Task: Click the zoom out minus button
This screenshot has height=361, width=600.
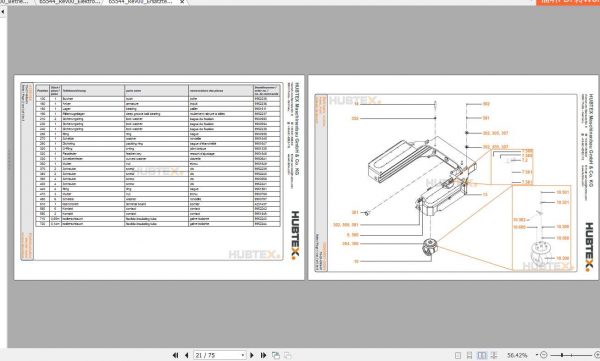Action: 544,355
